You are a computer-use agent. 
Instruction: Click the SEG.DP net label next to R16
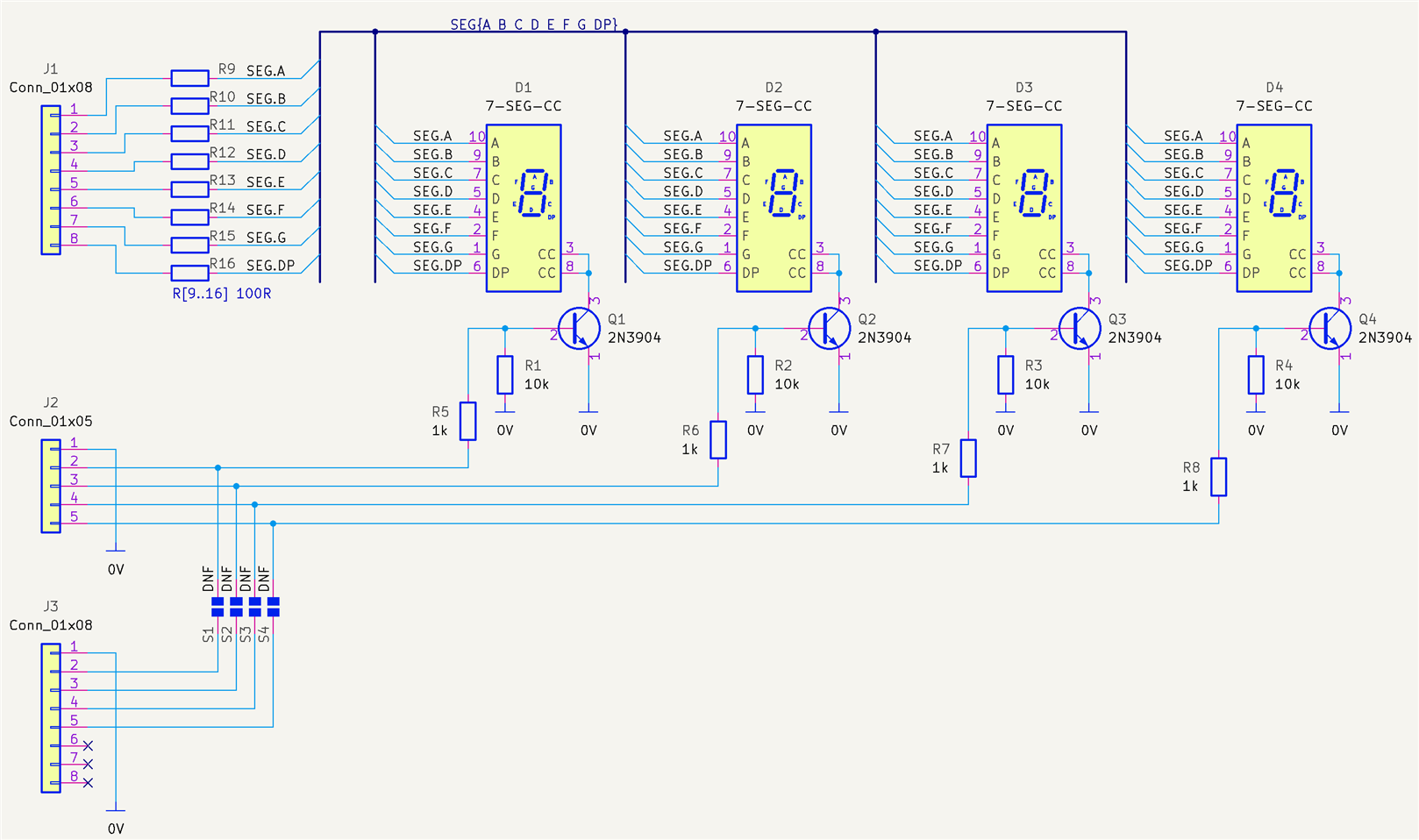[270, 266]
